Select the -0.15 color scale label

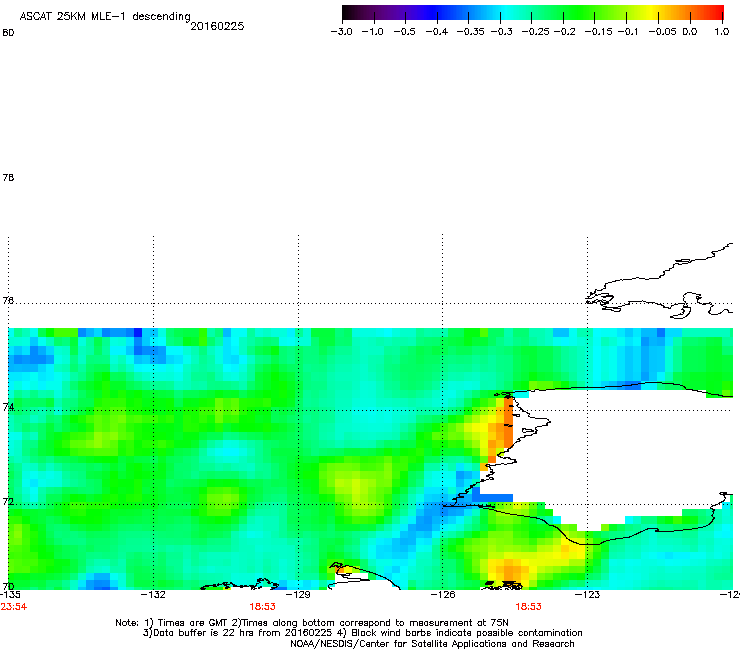598,32
